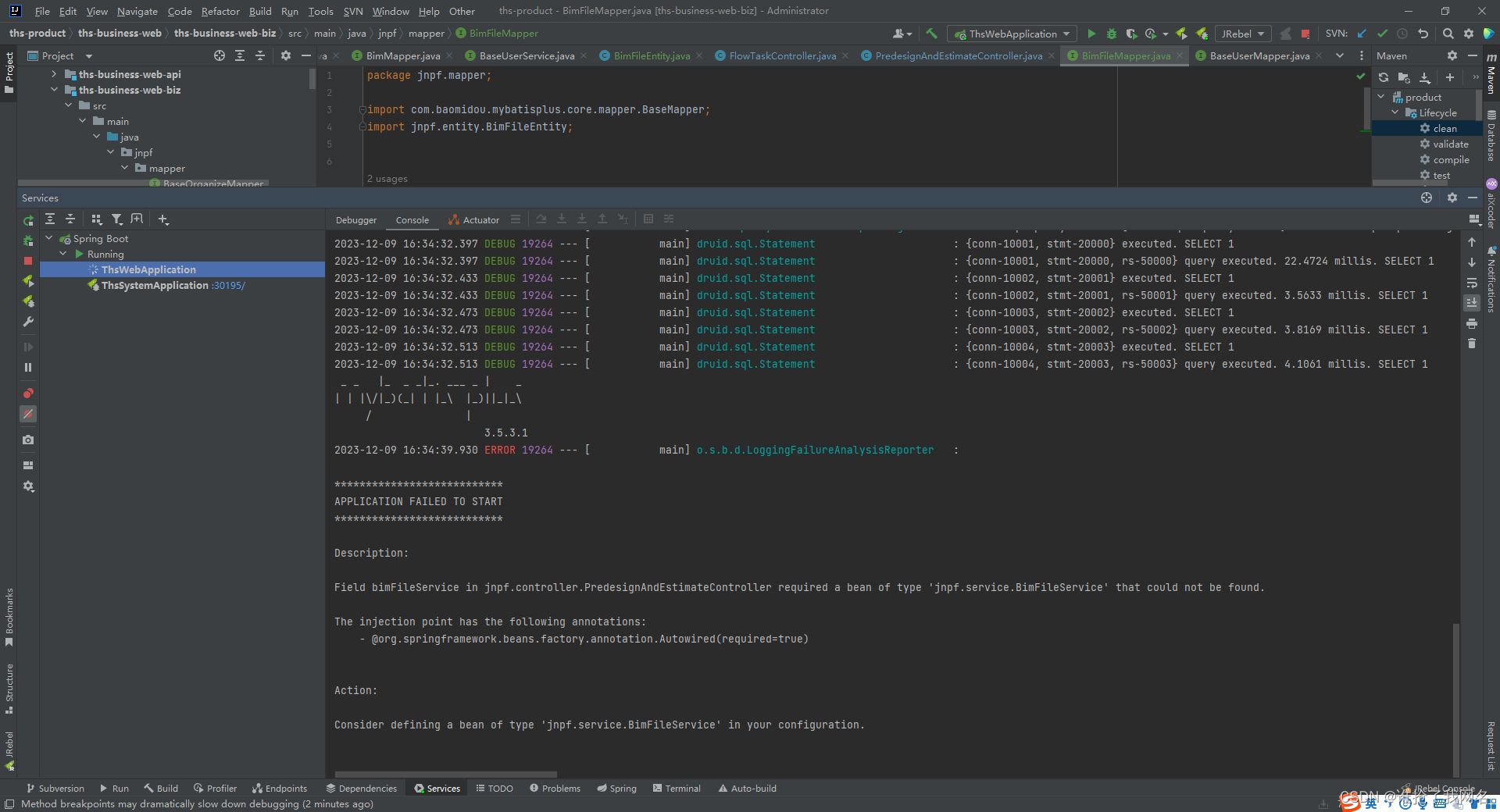Start a debug session with the bug icon
Viewport: 1500px width, 812px height.
1111,34
